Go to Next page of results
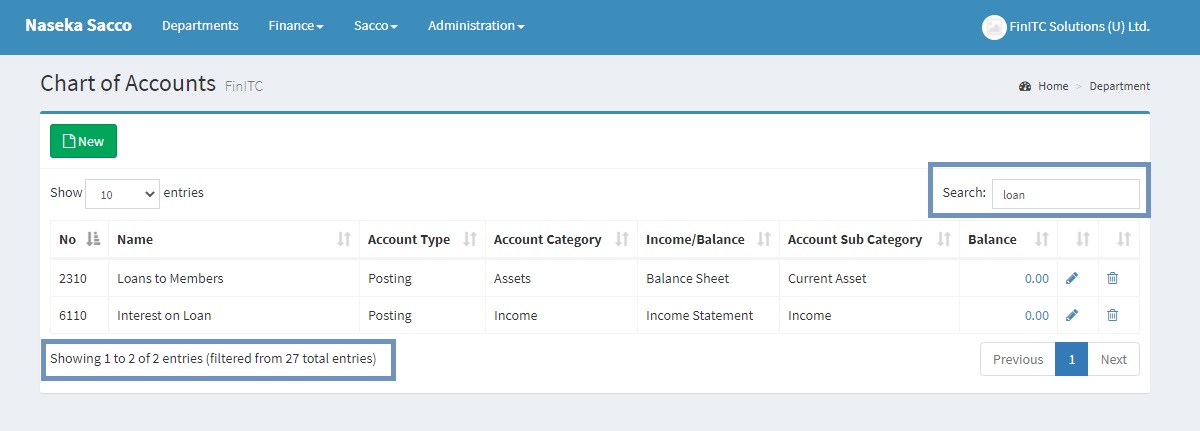 pyautogui.click(x=1113, y=359)
